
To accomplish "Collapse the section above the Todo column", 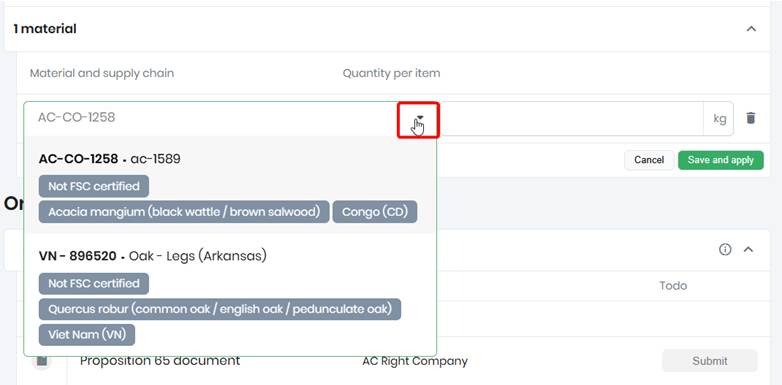I will tap(748, 249).
